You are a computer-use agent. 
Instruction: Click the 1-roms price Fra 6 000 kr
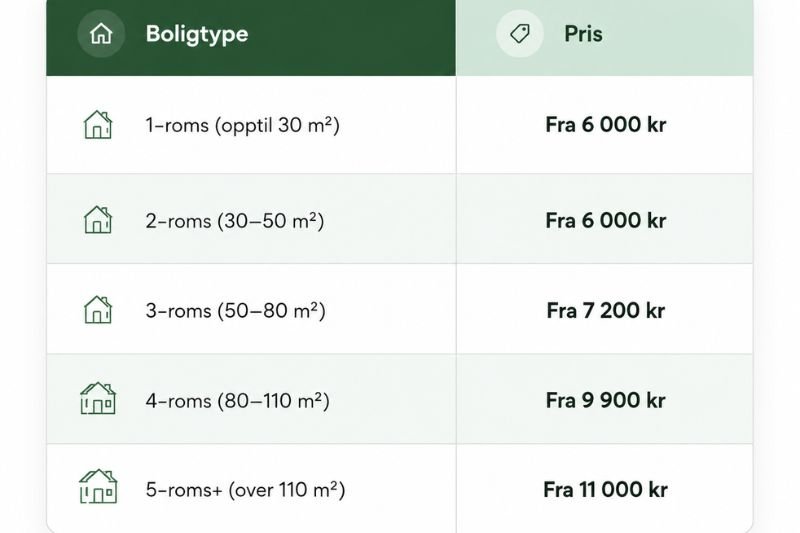(x=606, y=125)
